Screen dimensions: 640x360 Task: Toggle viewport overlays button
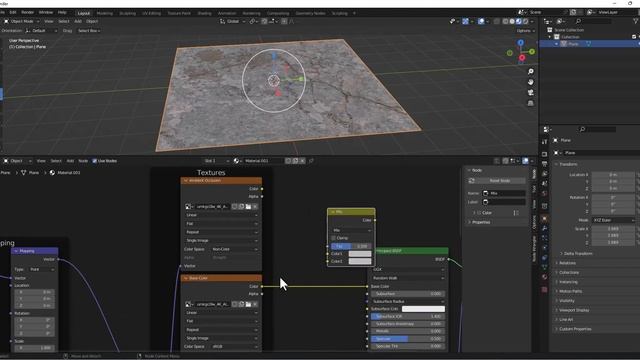point(481,21)
